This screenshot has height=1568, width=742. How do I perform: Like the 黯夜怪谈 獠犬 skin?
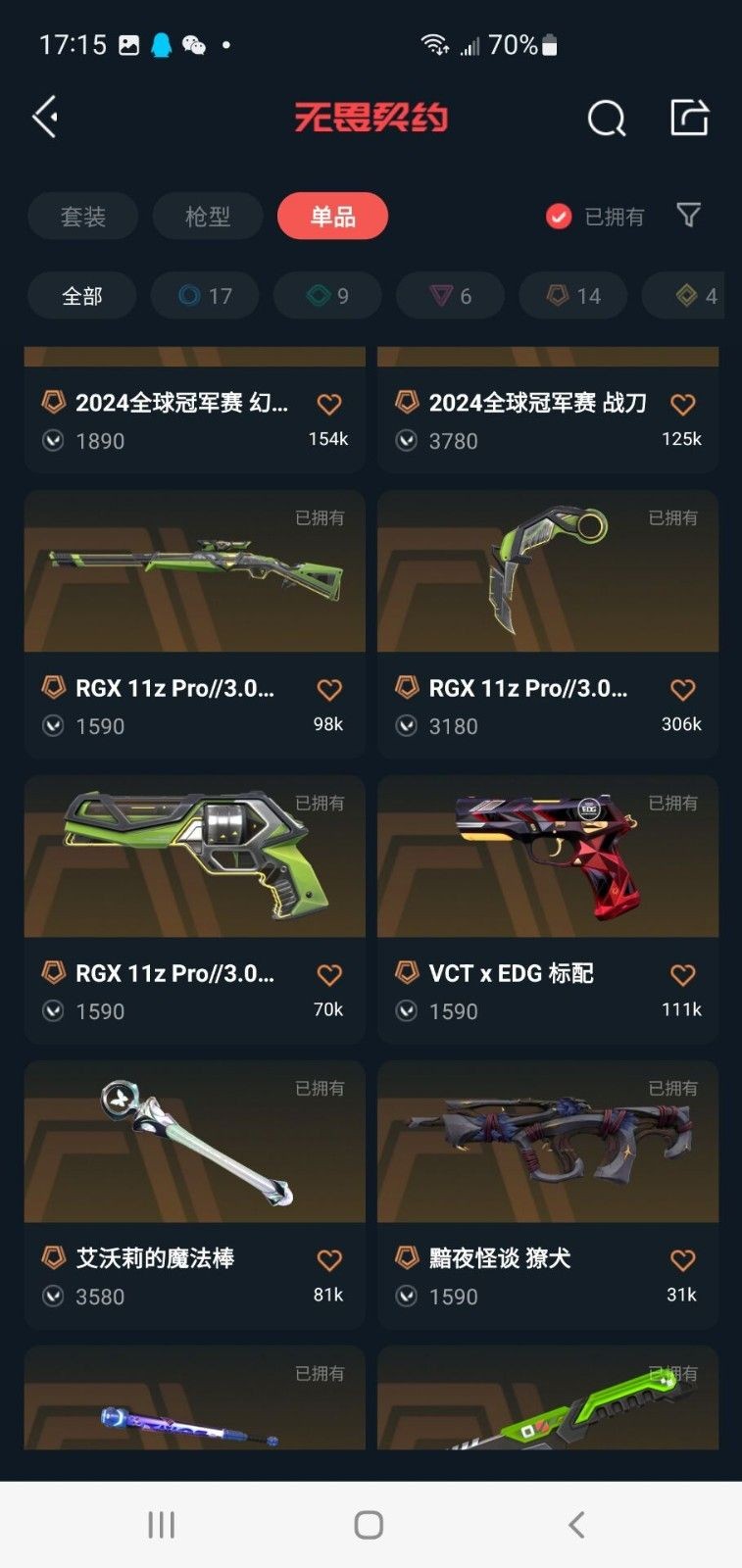[x=682, y=1260]
